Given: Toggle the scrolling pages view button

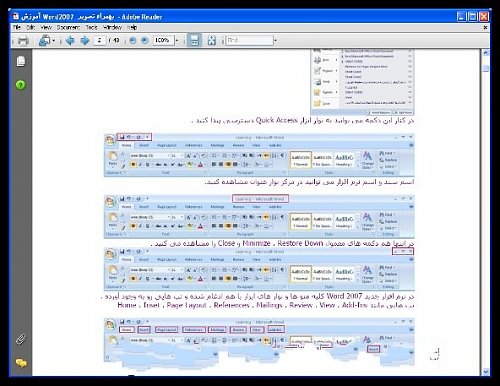Looking at the screenshot, I should point(194,41).
